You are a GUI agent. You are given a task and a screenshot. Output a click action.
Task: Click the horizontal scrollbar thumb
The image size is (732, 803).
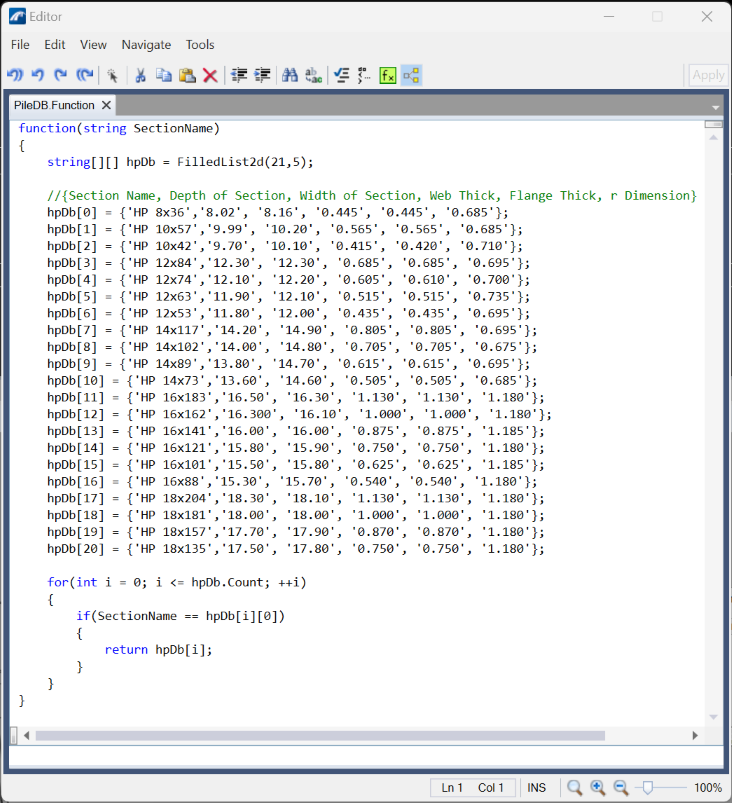320,736
